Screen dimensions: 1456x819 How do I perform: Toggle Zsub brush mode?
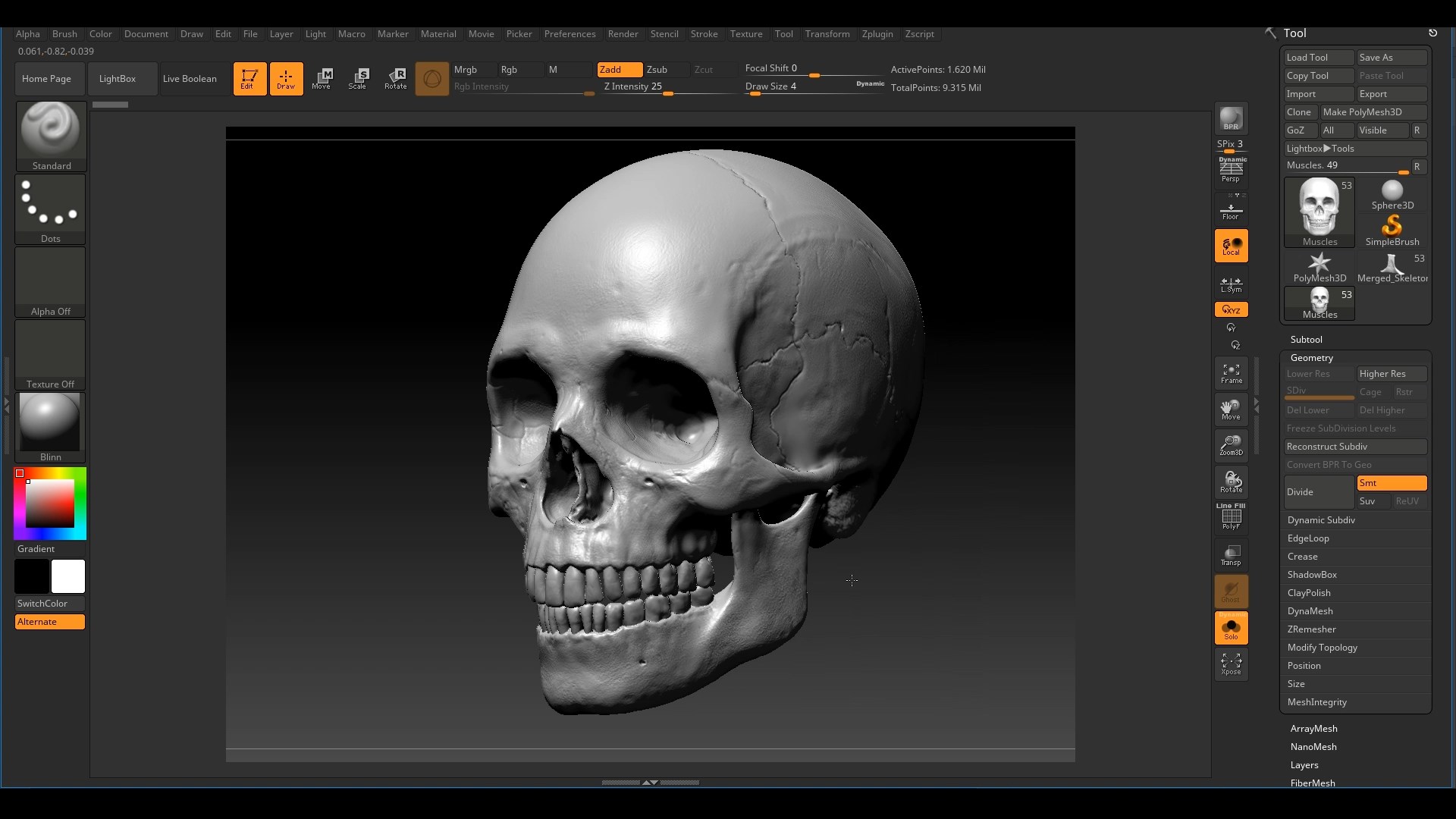[x=656, y=69]
